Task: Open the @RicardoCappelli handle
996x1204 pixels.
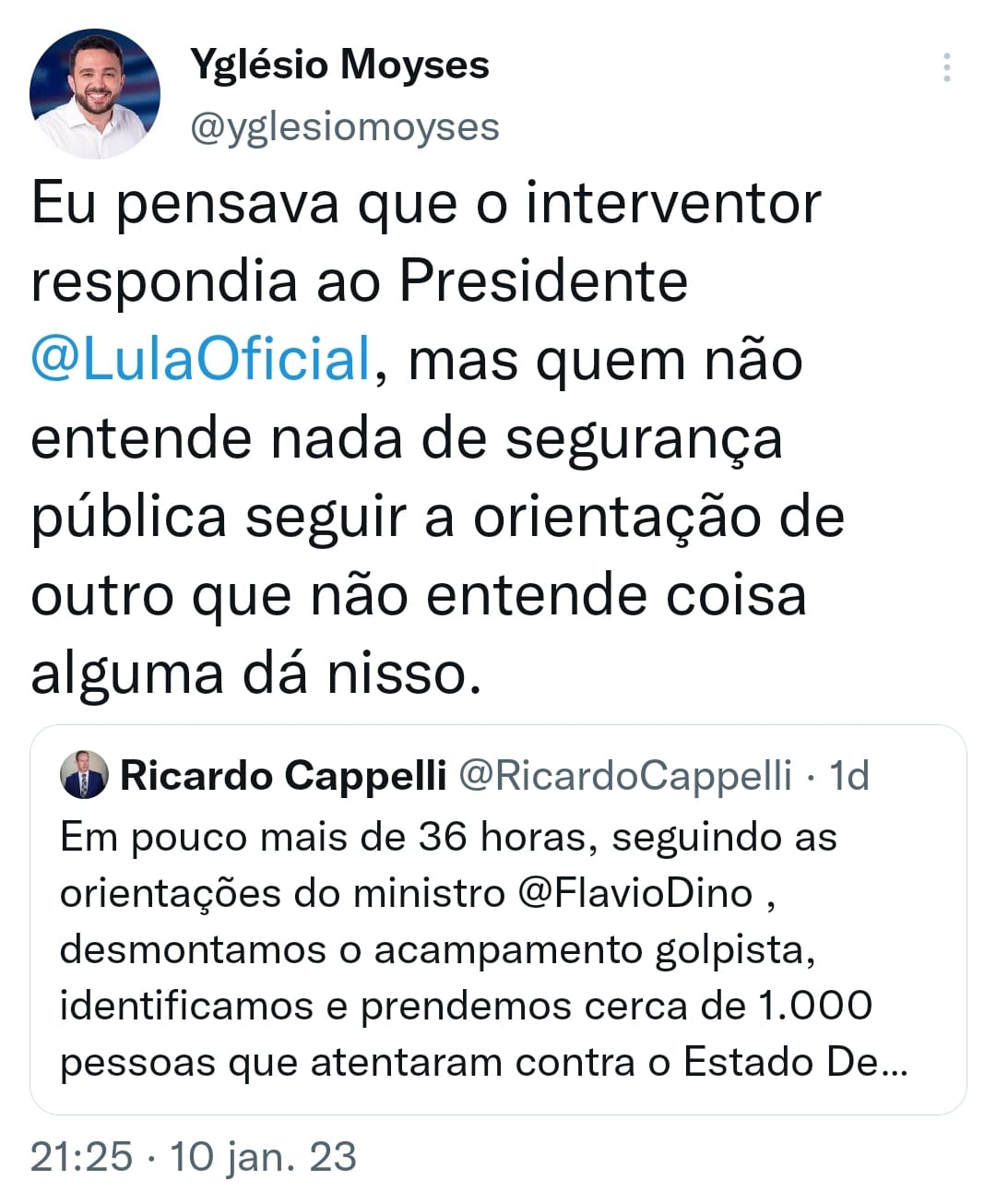Action: click(x=625, y=776)
